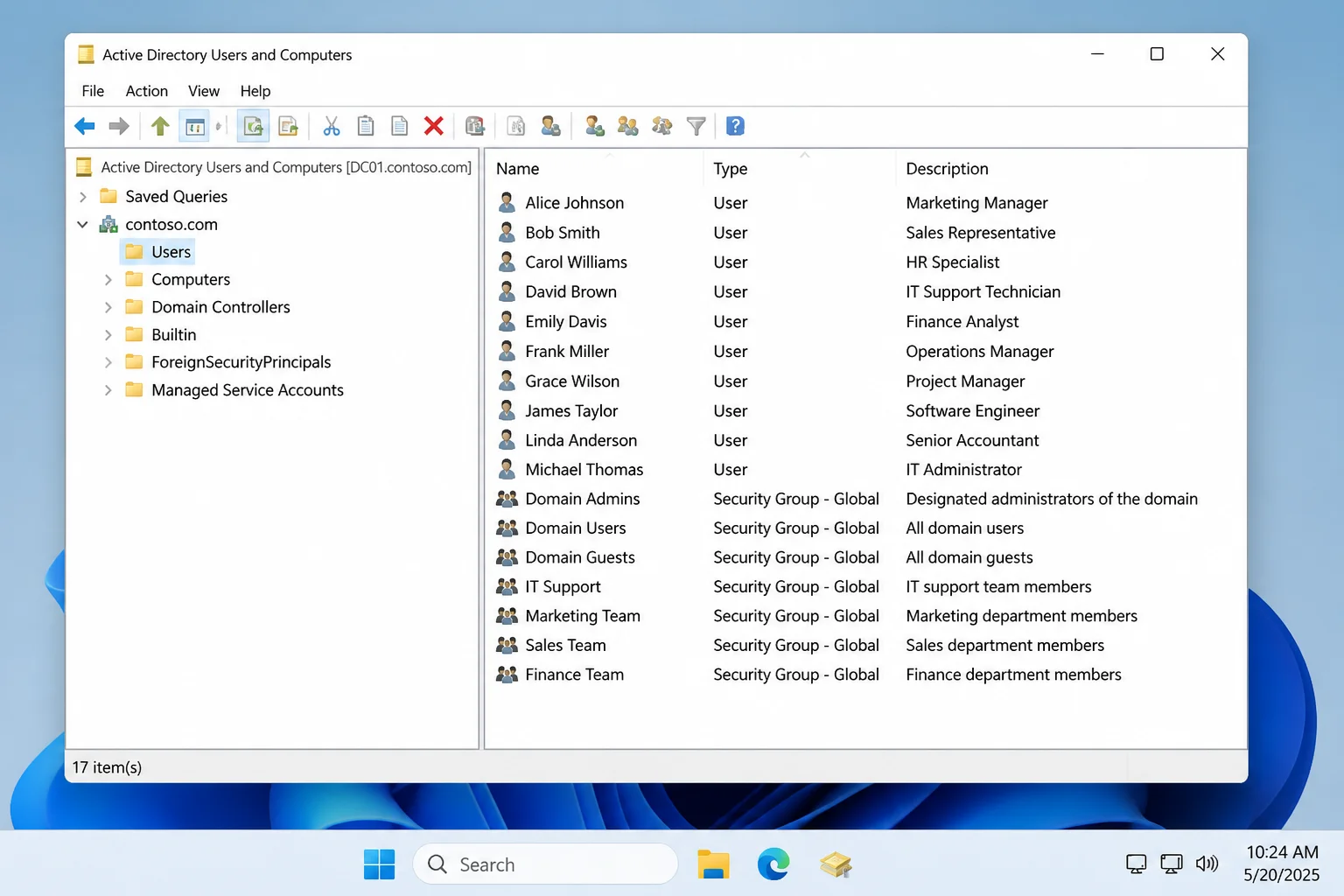Image resolution: width=1344 pixels, height=896 pixels.
Task: Click the gray Forward arrow in toolbar
Action: 119,127
